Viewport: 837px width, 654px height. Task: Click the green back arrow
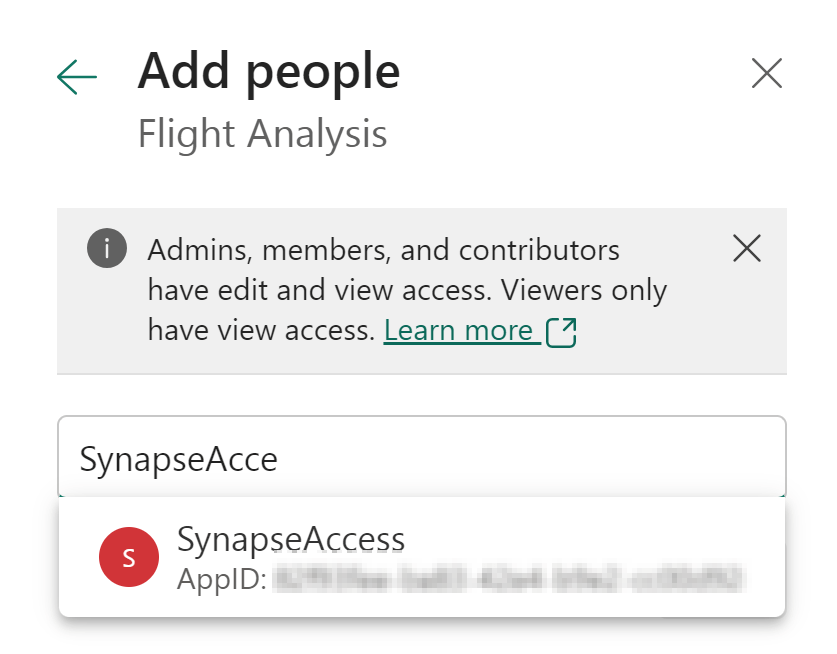(x=77, y=76)
